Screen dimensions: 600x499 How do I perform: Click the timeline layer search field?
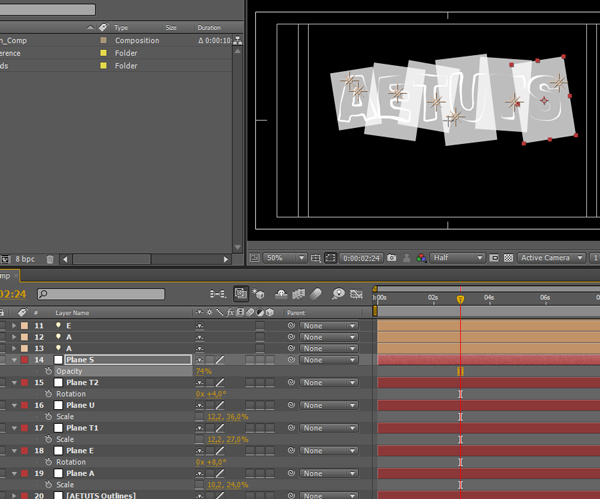tap(101, 294)
